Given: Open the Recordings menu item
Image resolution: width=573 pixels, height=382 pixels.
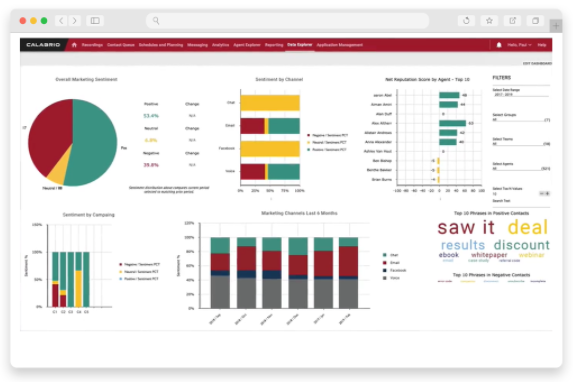Looking at the screenshot, I should [x=92, y=45].
